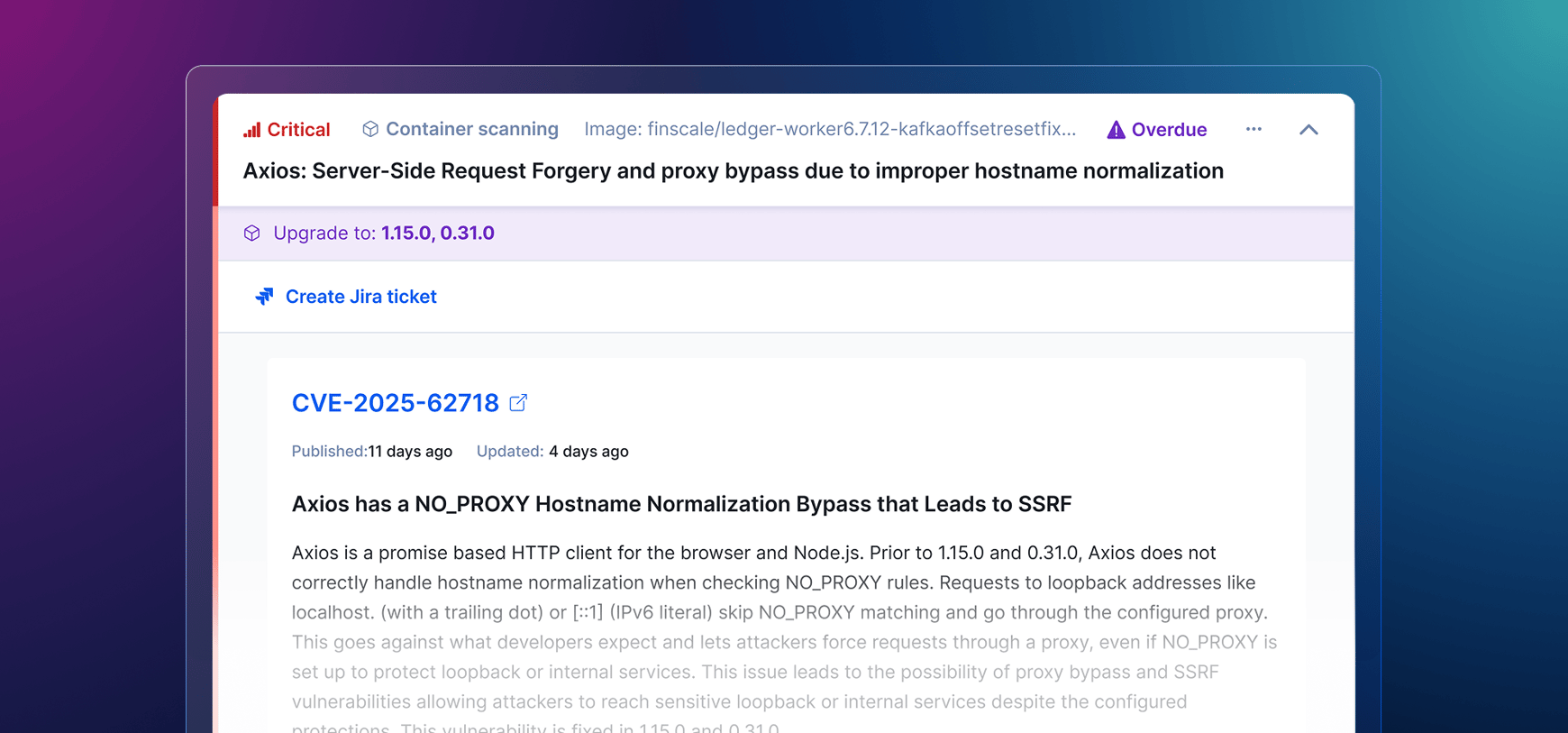The width and height of the screenshot is (1568, 733).
Task: Click the upgrade versions 1.15.0, 0.31.0
Action: coord(437,234)
